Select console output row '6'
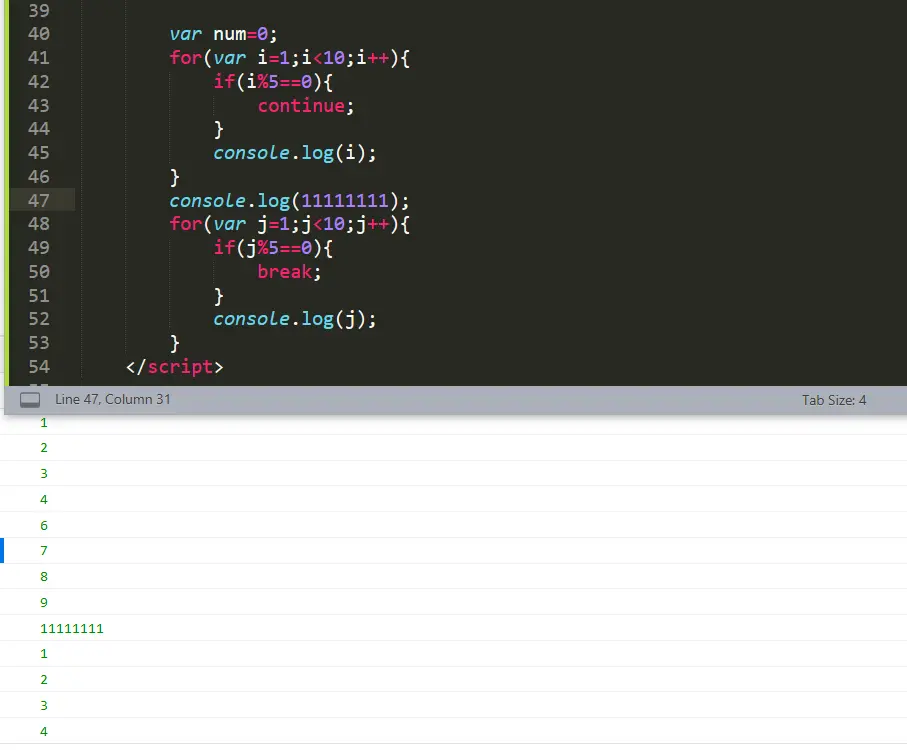 coord(454,525)
